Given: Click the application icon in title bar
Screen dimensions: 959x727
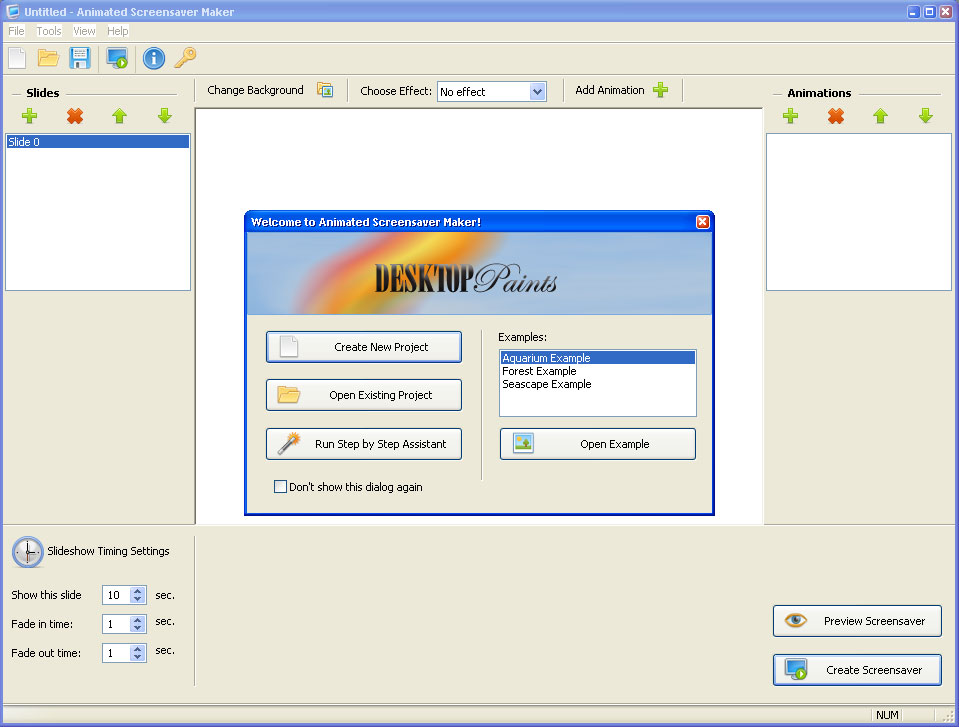Looking at the screenshot, I should pyautogui.click(x=12, y=12).
